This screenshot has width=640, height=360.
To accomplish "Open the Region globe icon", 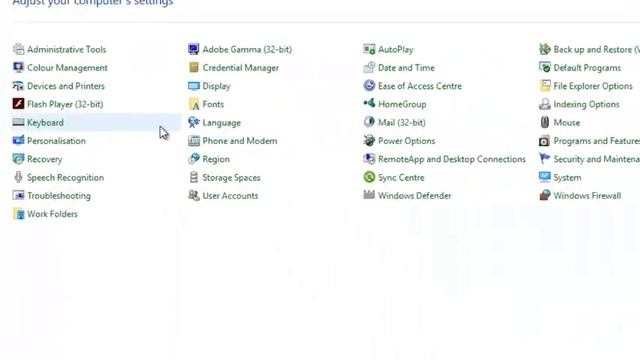I will coord(193,159).
